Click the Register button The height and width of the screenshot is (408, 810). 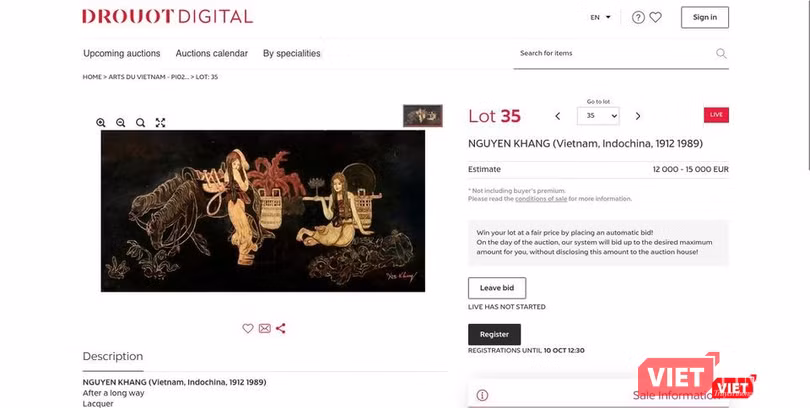point(494,334)
